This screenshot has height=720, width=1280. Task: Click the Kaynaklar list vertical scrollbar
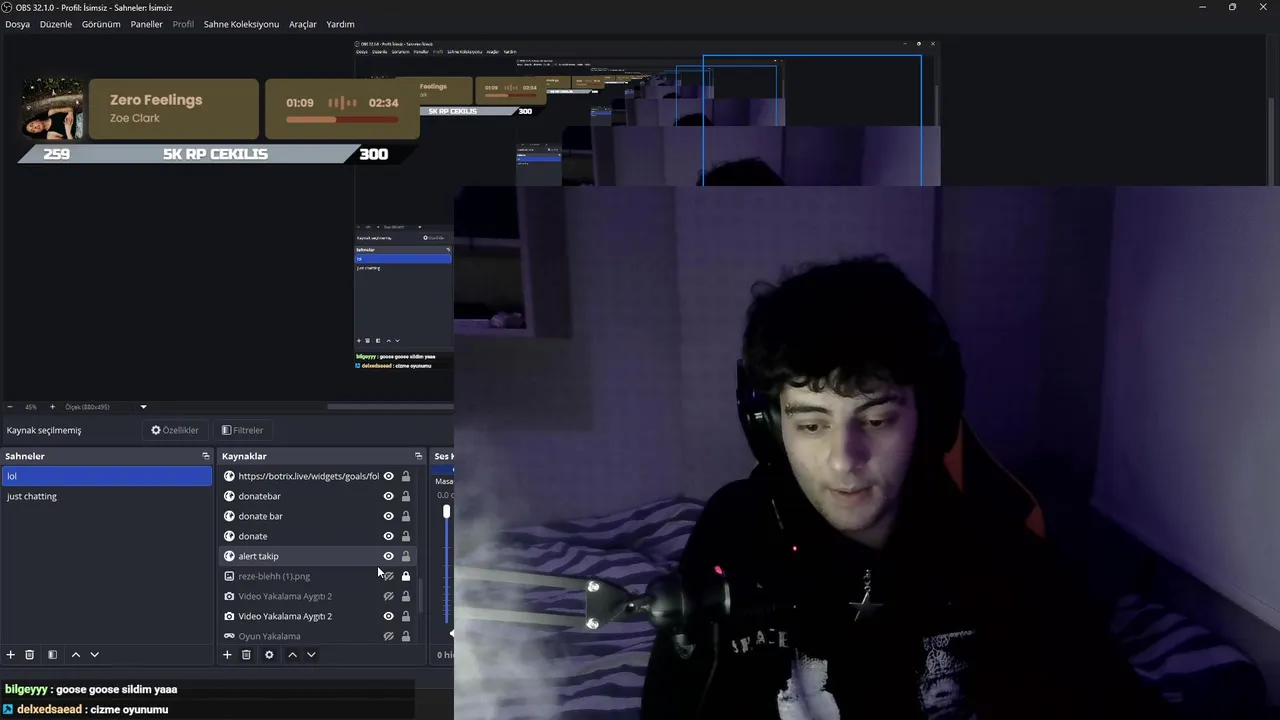coord(420,595)
